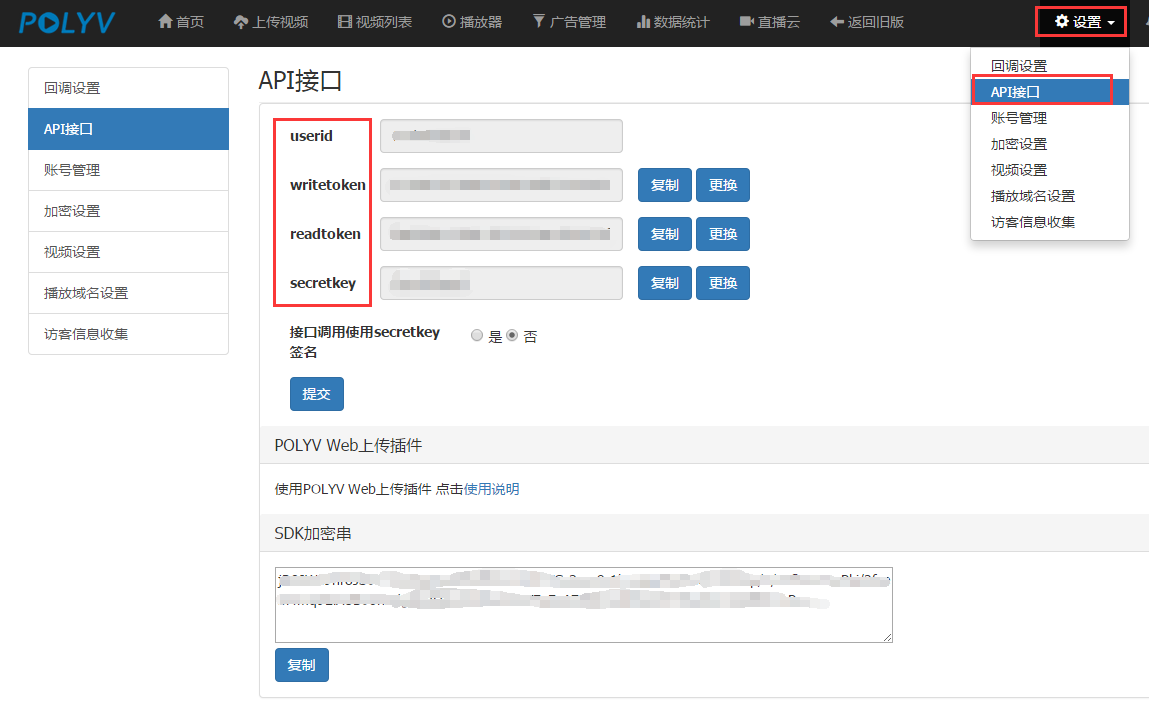The height and width of the screenshot is (707, 1149).
Task: Select 访客信息收集 in left sidebar
Action: [x=128, y=334]
